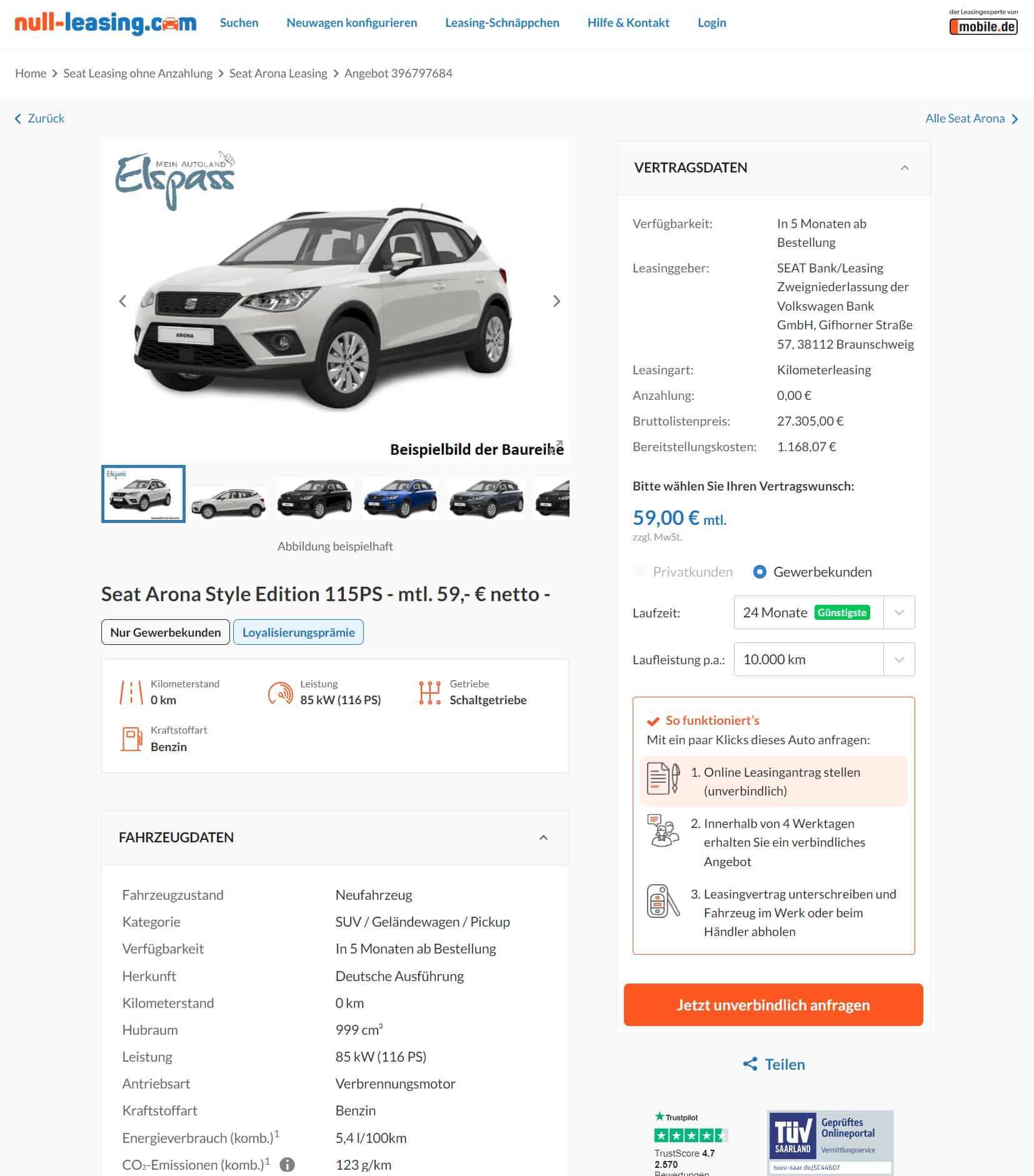
Task: Open Neuwagen konfigurieren menu item
Action: point(351,22)
